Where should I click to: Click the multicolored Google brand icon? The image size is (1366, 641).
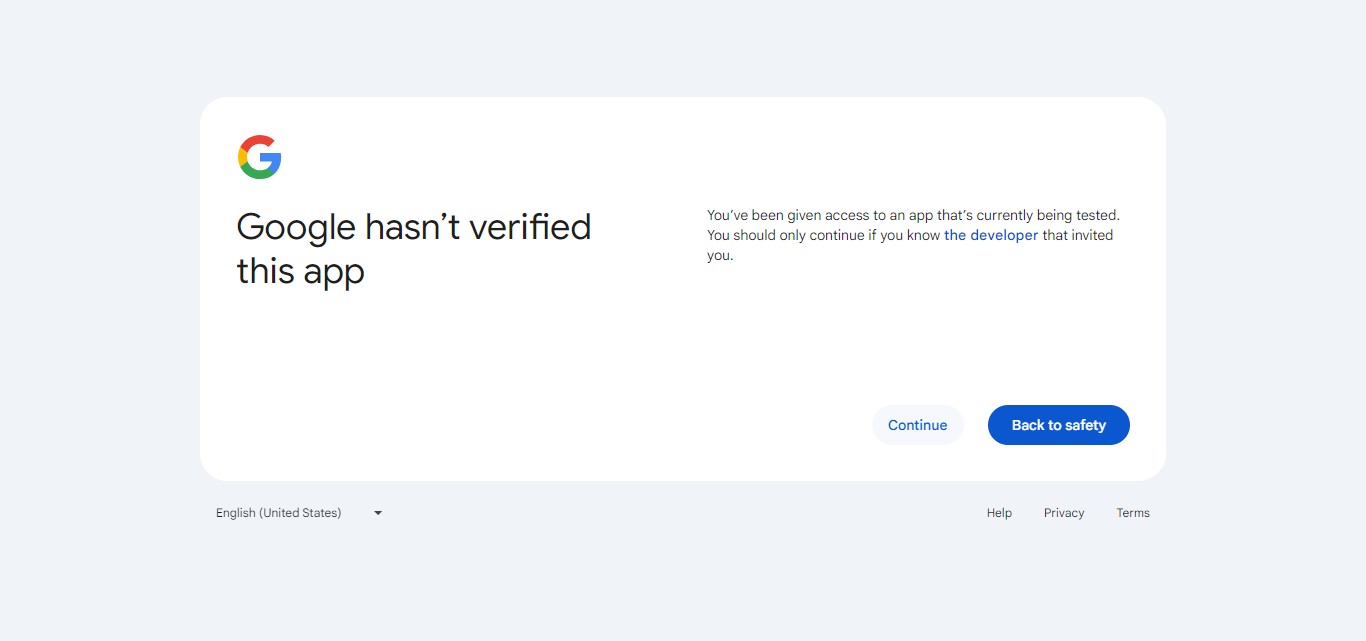(259, 157)
